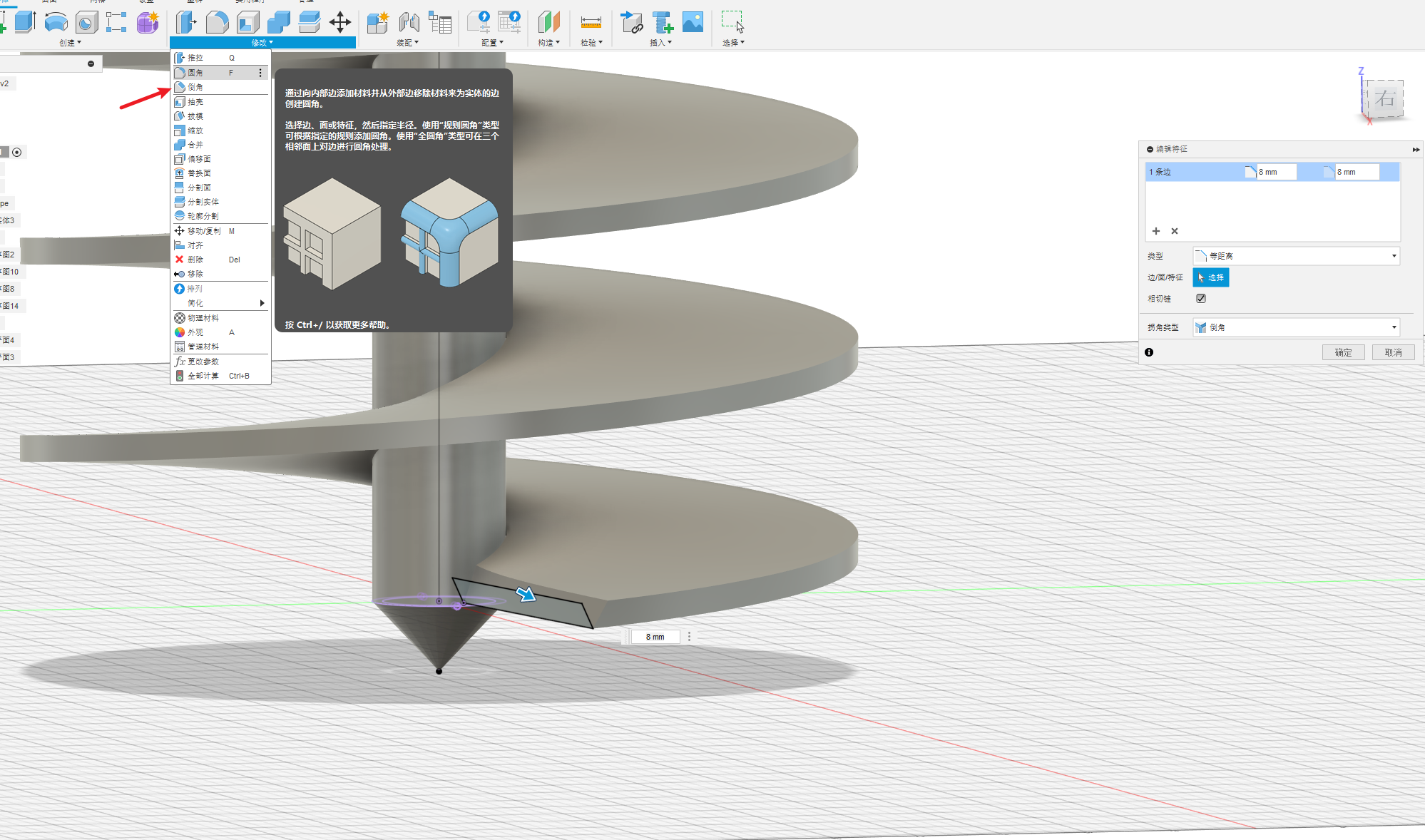
Task: Click the Insert image icon in toolbar
Action: (x=693, y=22)
